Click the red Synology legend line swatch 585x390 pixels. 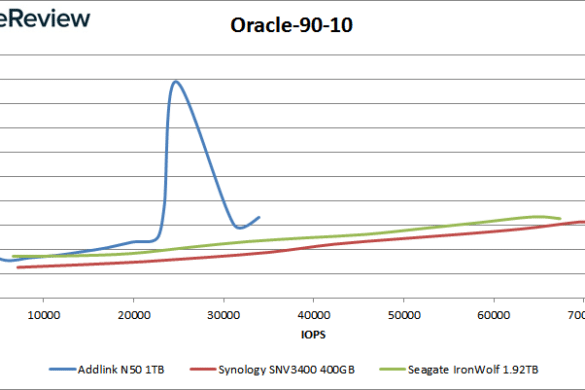click(203, 369)
